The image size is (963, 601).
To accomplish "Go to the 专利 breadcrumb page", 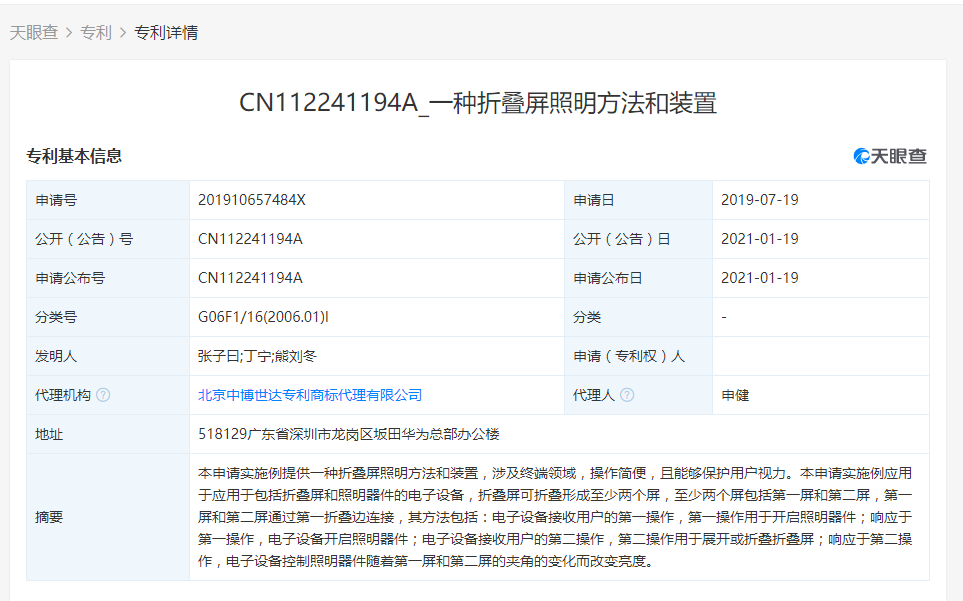I will tap(96, 33).
